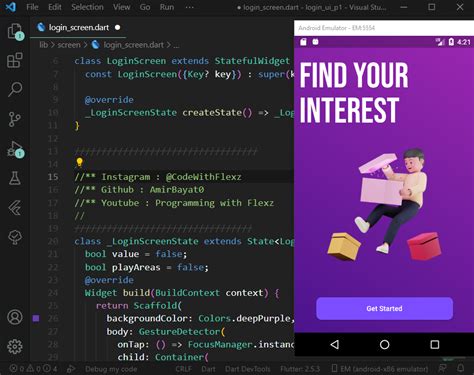This screenshot has height=375, width=474.
Task: Click CRLF line ending selector
Action: tap(183, 369)
